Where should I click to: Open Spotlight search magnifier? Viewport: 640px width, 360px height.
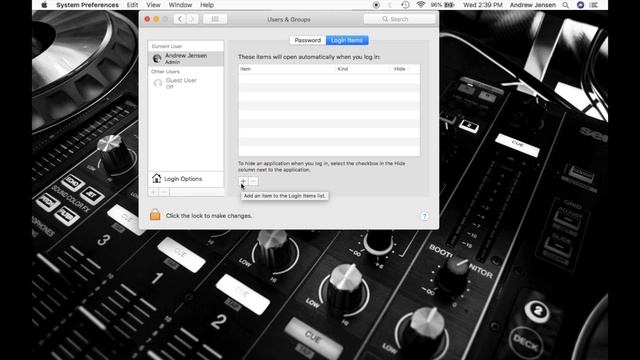pyautogui.click(x=565, y=5)
